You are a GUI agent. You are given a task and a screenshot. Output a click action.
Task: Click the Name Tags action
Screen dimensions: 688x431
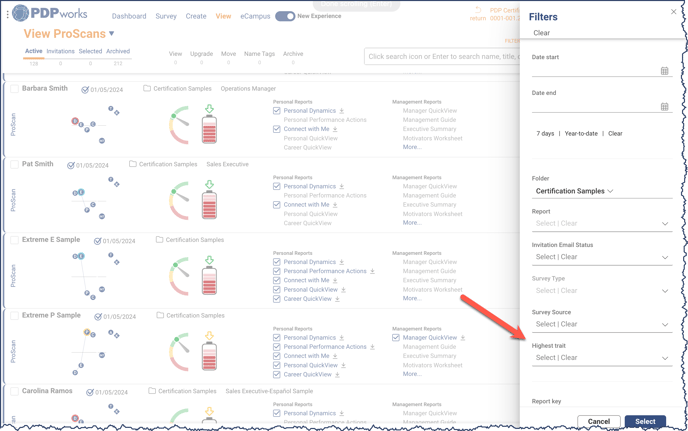point(259,54)
